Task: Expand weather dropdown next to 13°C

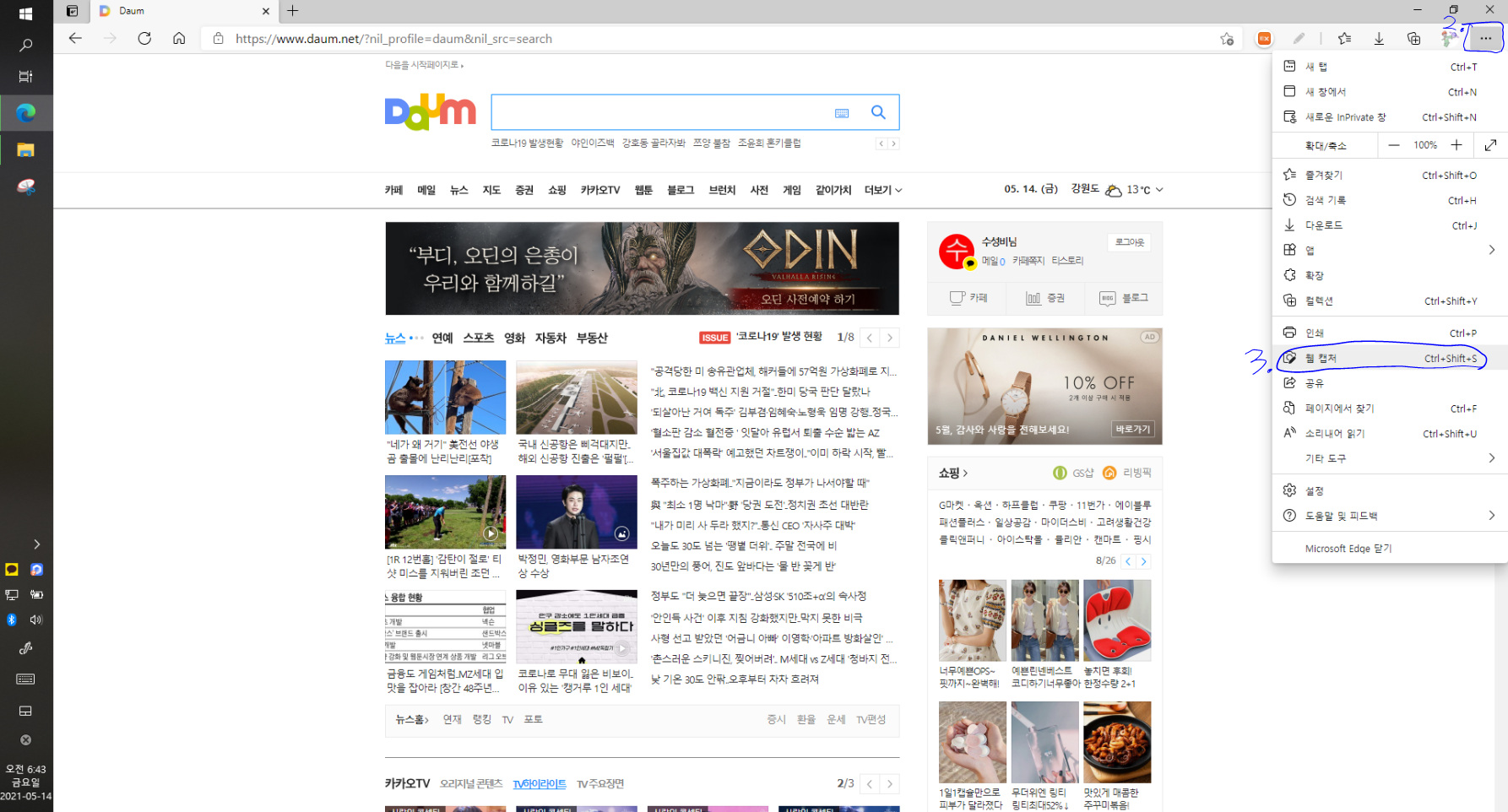Action: (1159, 190)
